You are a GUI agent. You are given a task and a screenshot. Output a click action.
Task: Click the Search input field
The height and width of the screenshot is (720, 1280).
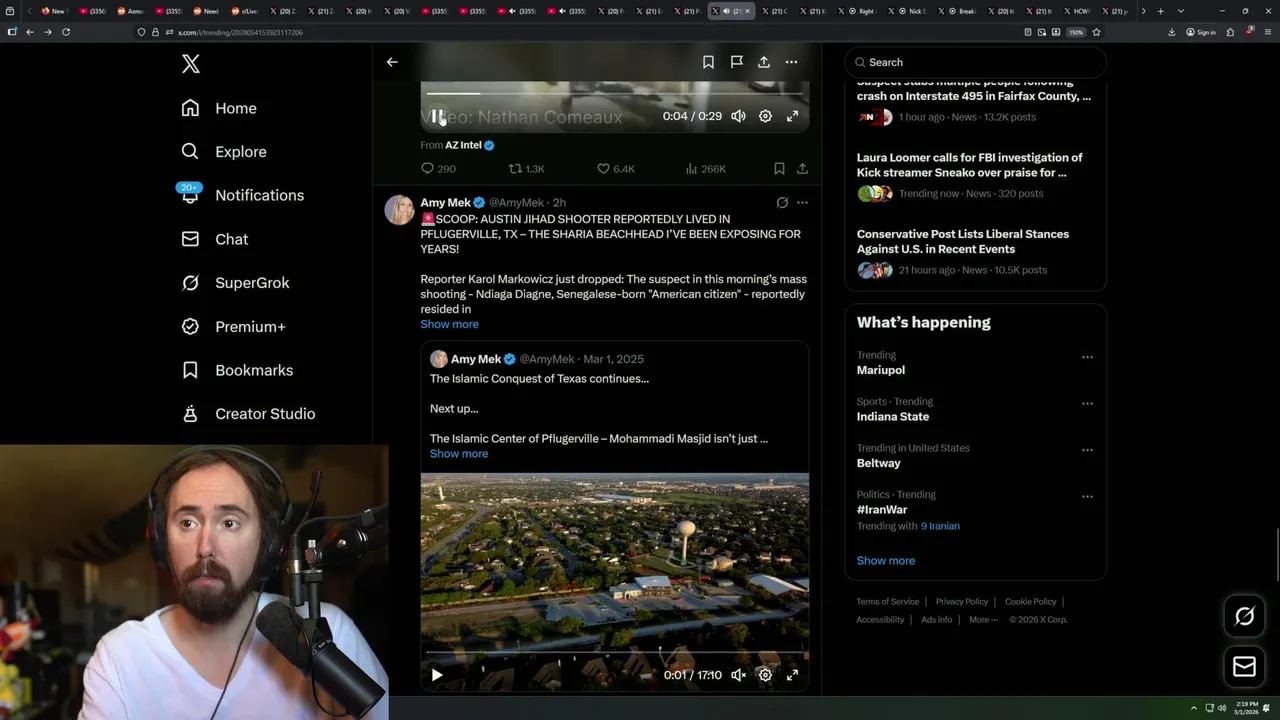[975, 62]
